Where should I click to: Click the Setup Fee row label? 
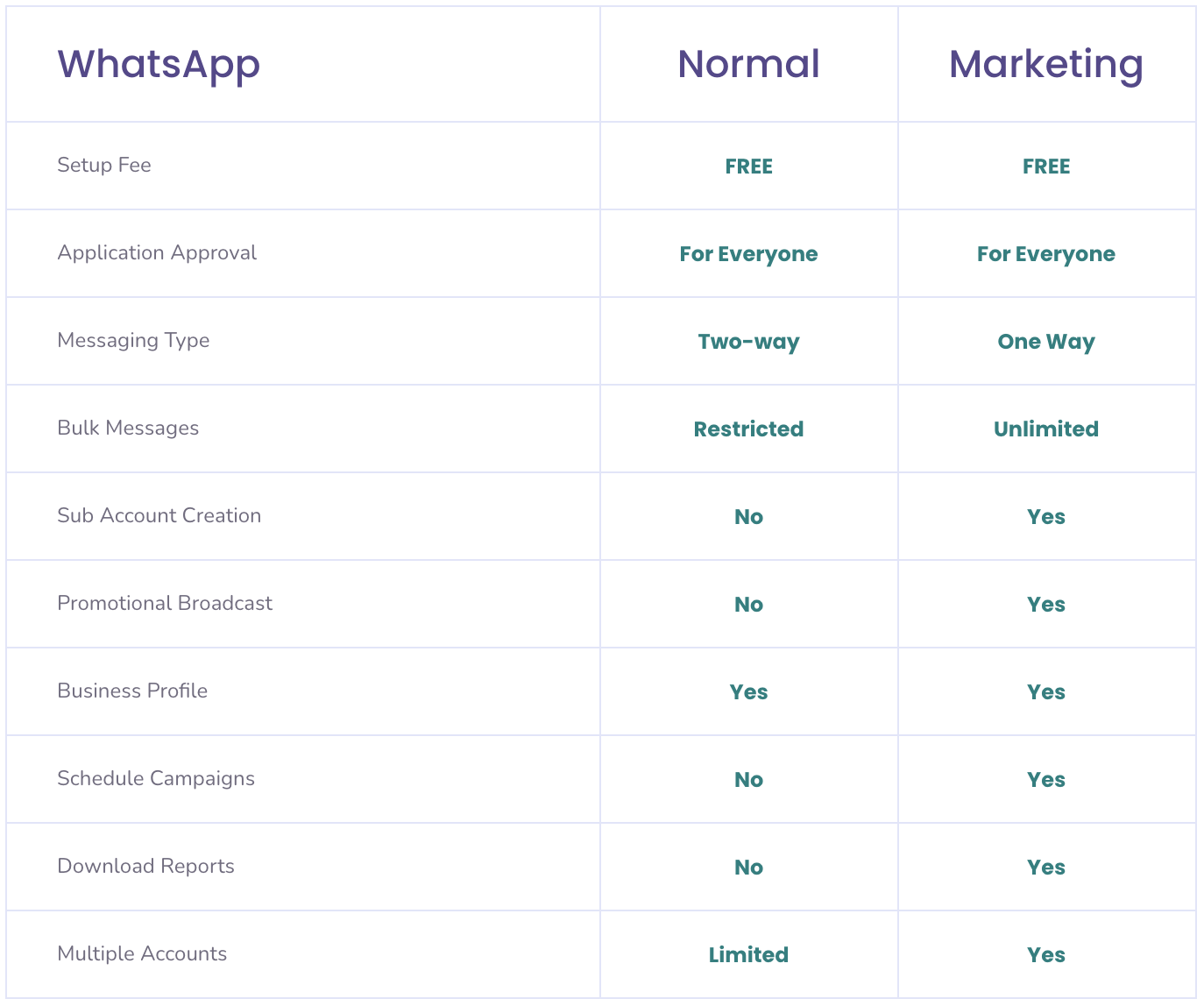coord(104,165)
